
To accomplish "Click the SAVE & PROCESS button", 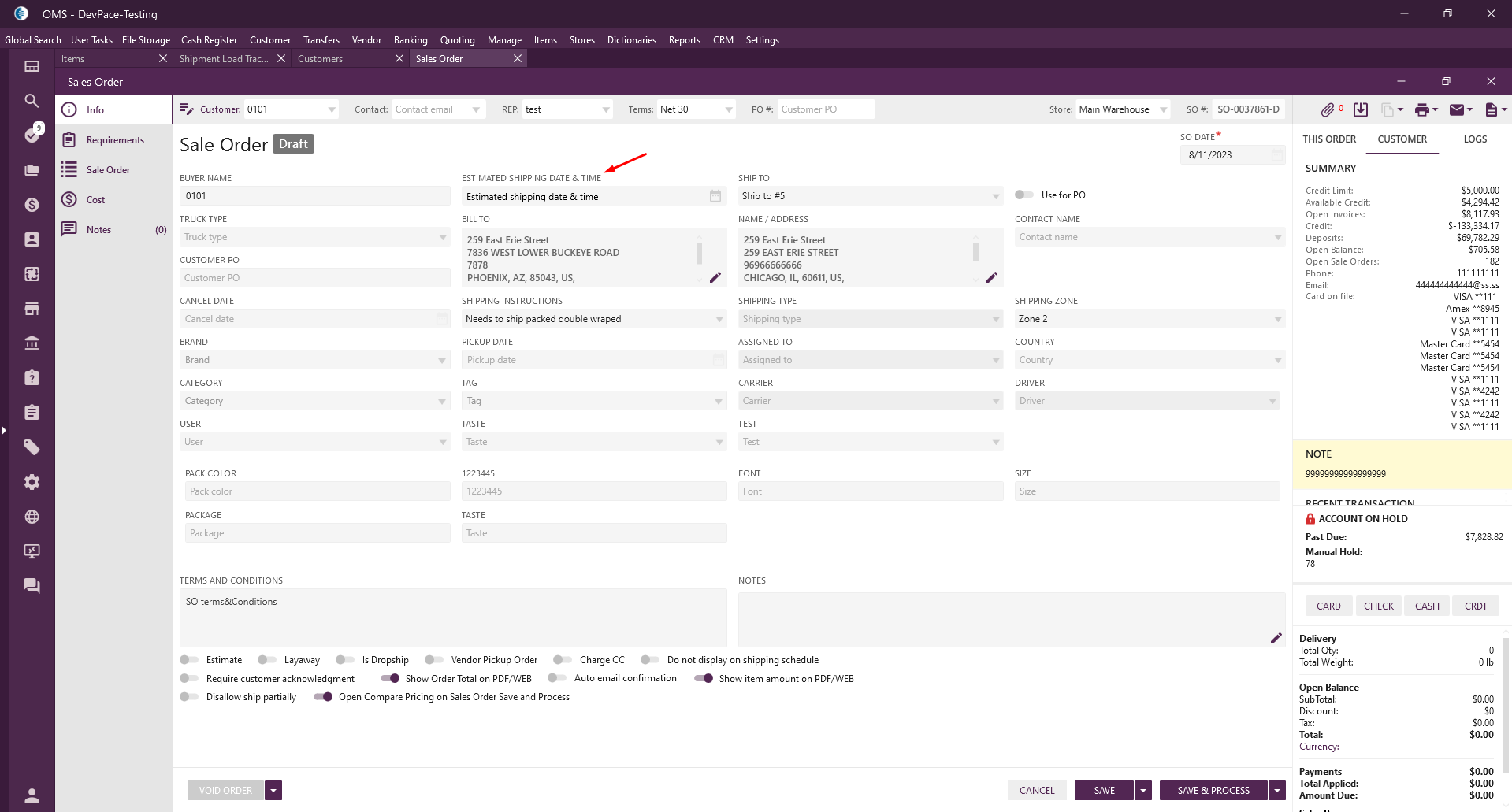I will [x=1213, y=790].
